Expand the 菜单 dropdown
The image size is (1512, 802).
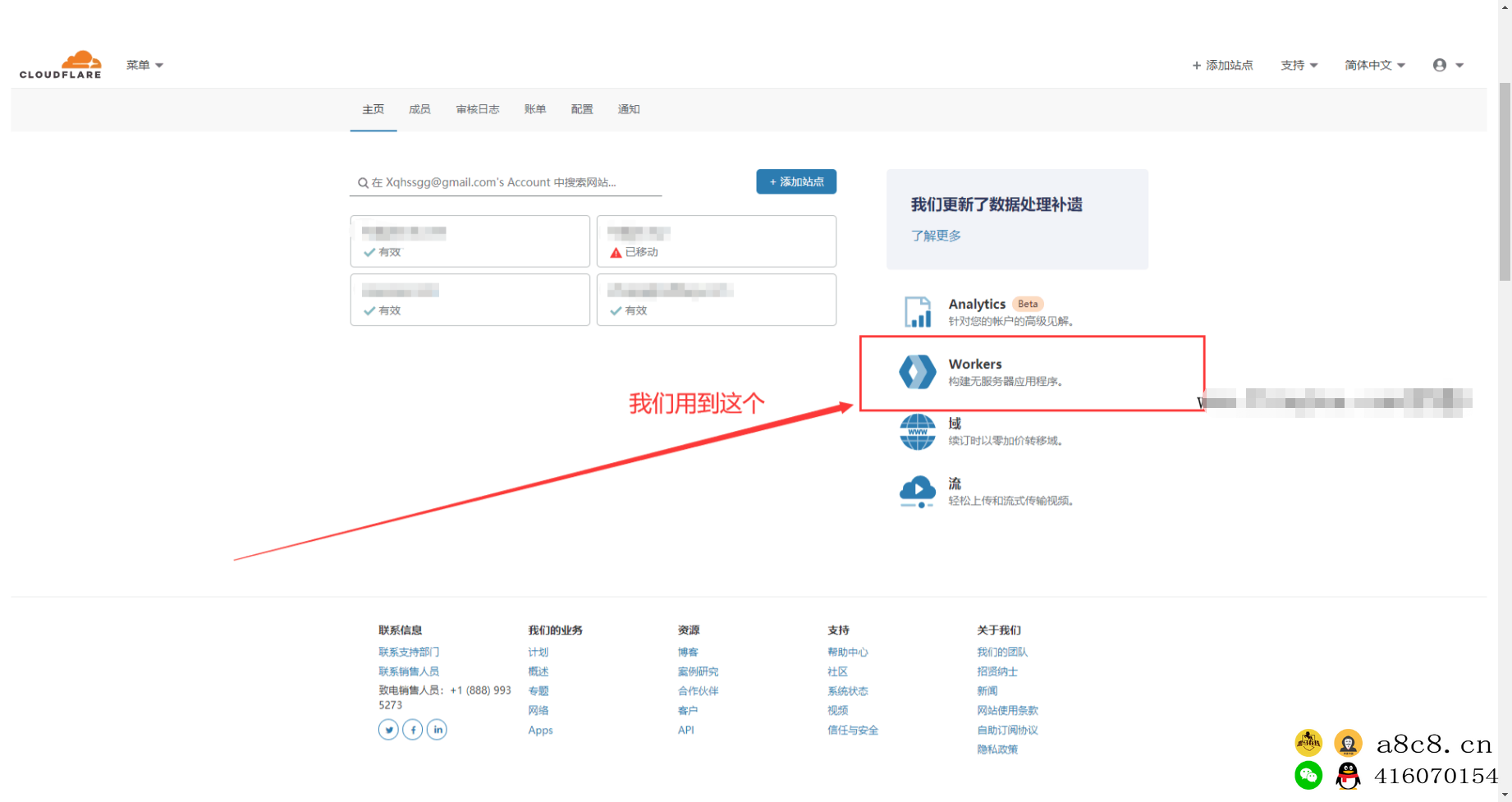point(144,65)
